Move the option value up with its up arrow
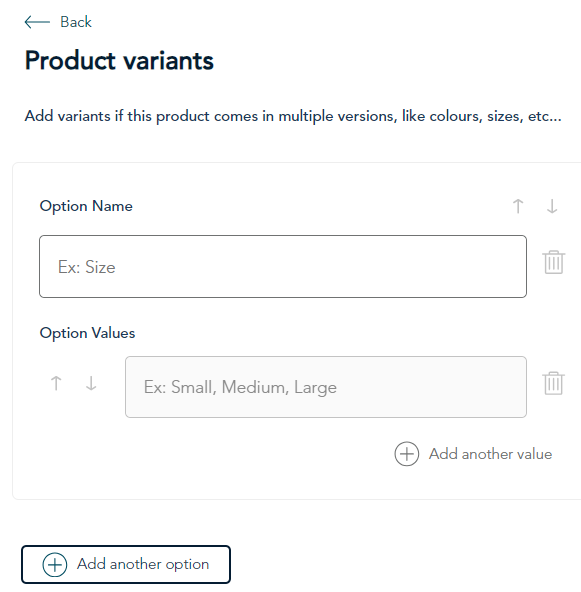The width and height of the screenshot is (581, 592). tap(56, 383)
